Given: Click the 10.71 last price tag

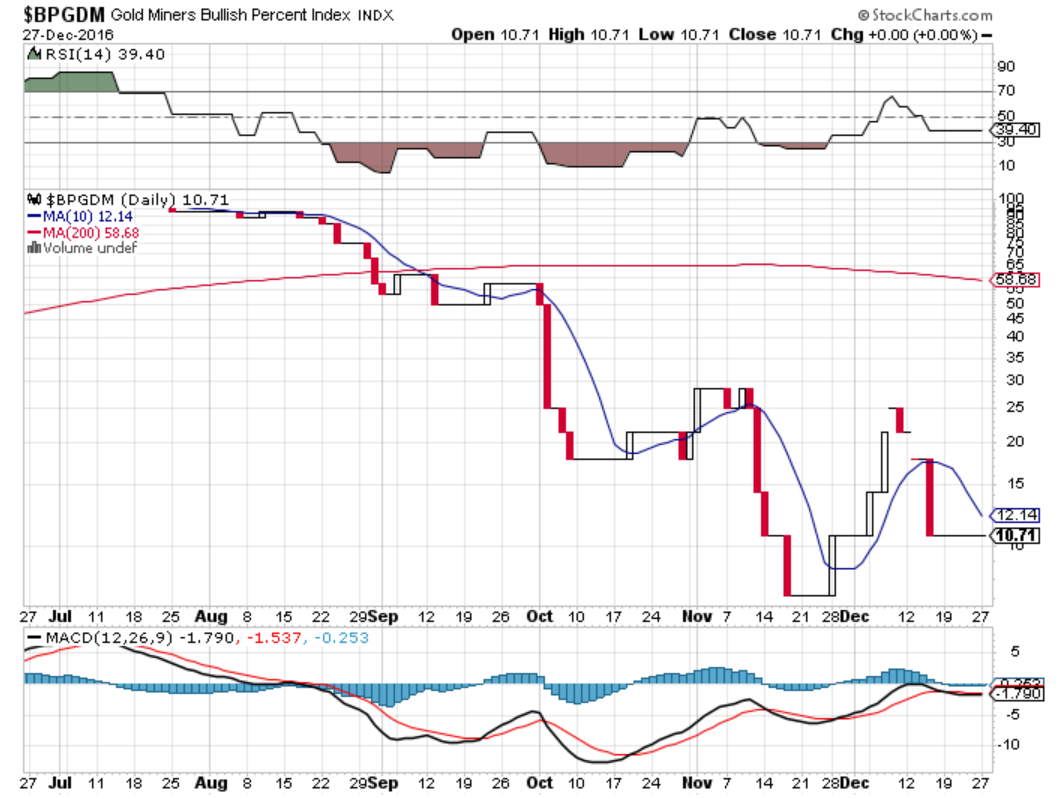Looking at the screenshot, I should [1015, 536].
